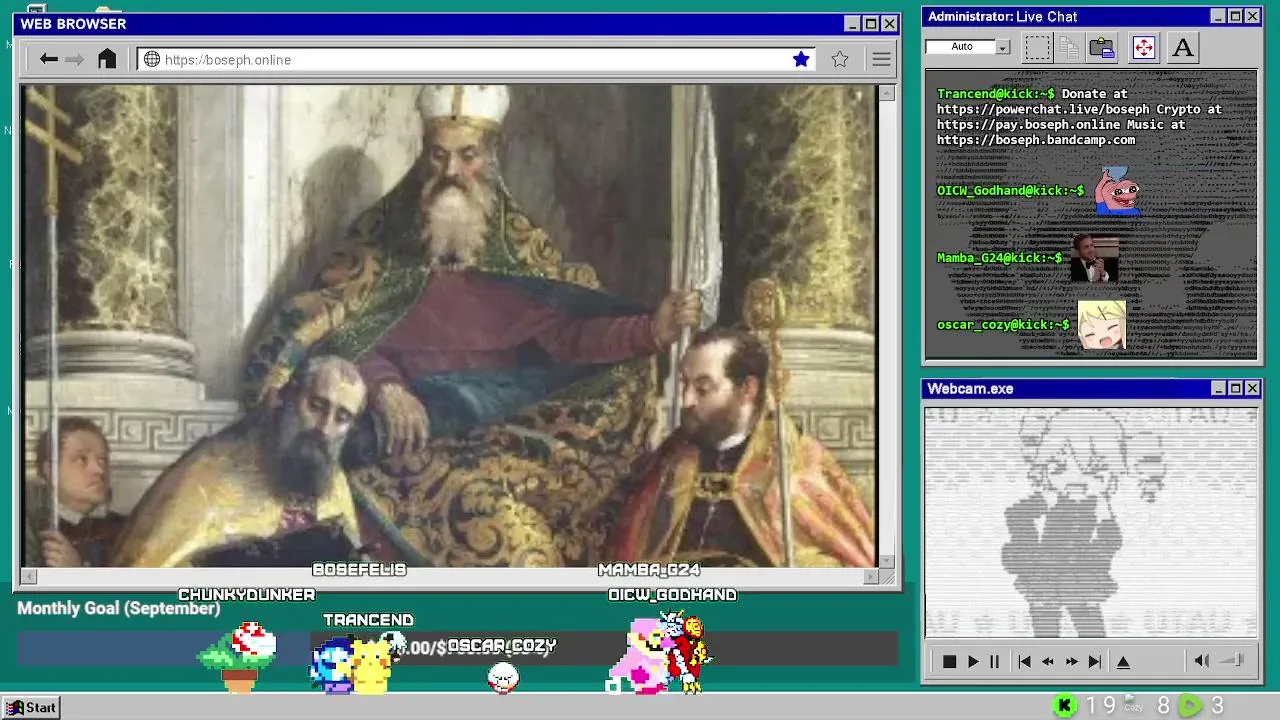
Task: Click the green Rumble play icon in taskbar
Action: coord(1190,706)
